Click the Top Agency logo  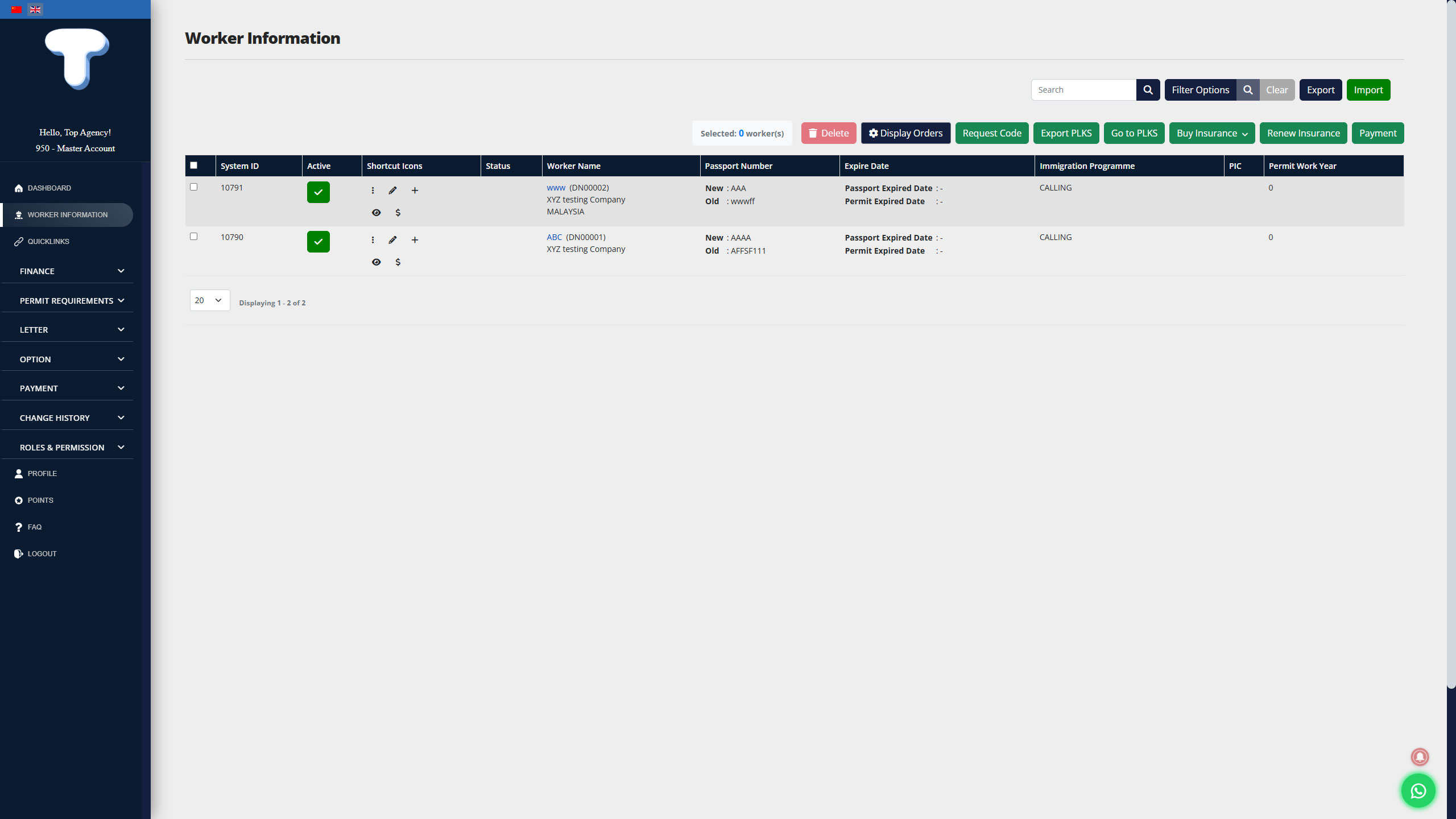(76, 59)
